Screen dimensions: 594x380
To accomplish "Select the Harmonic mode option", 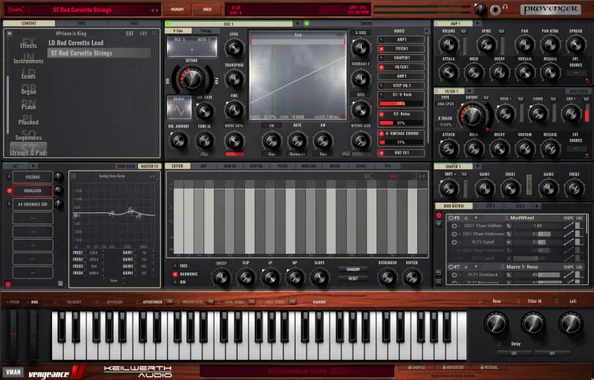I will point(175,274).
